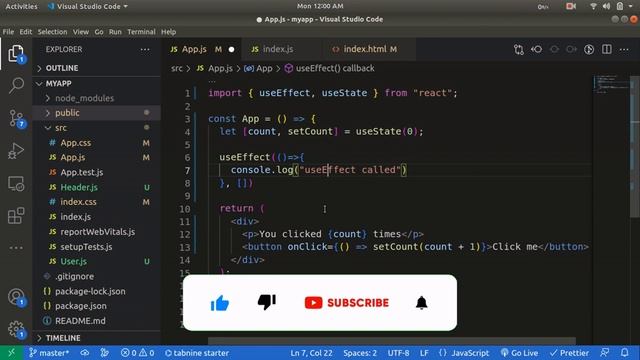Open the Run menu
Viewport: 640px width, 360px height.
pos(115,32)
